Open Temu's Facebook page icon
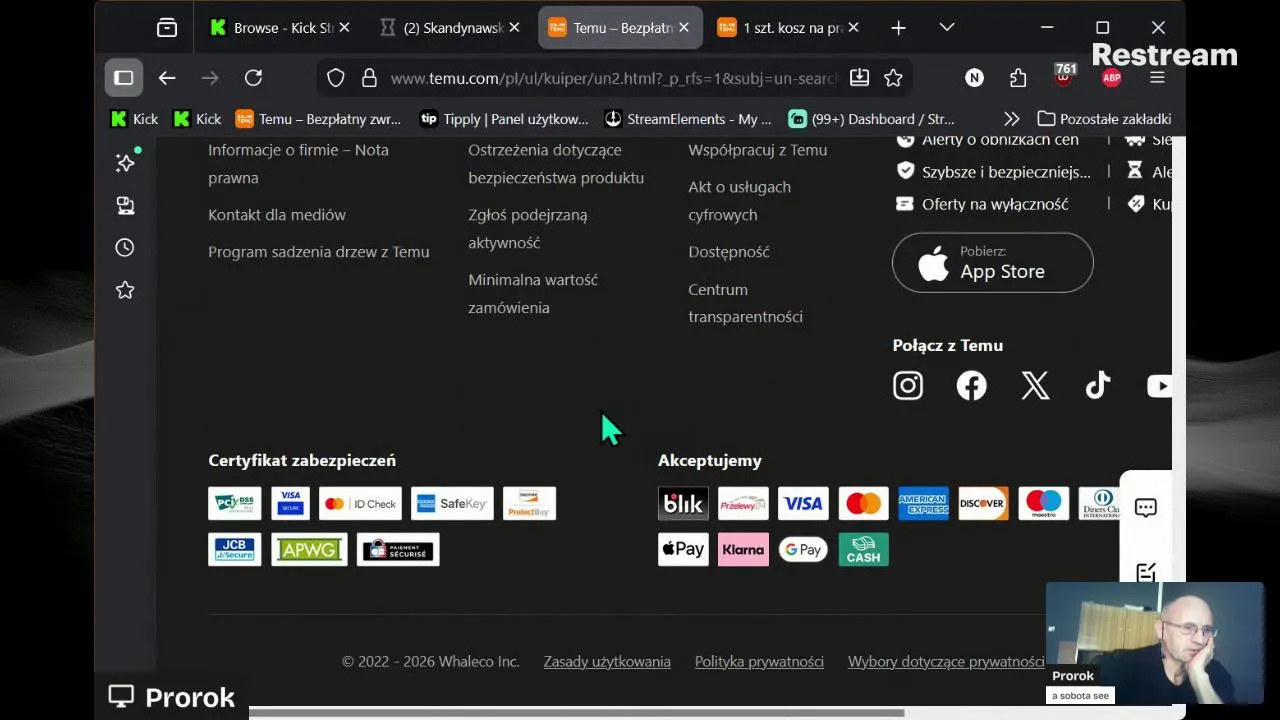1280x720 pixels. click(971, 386)
